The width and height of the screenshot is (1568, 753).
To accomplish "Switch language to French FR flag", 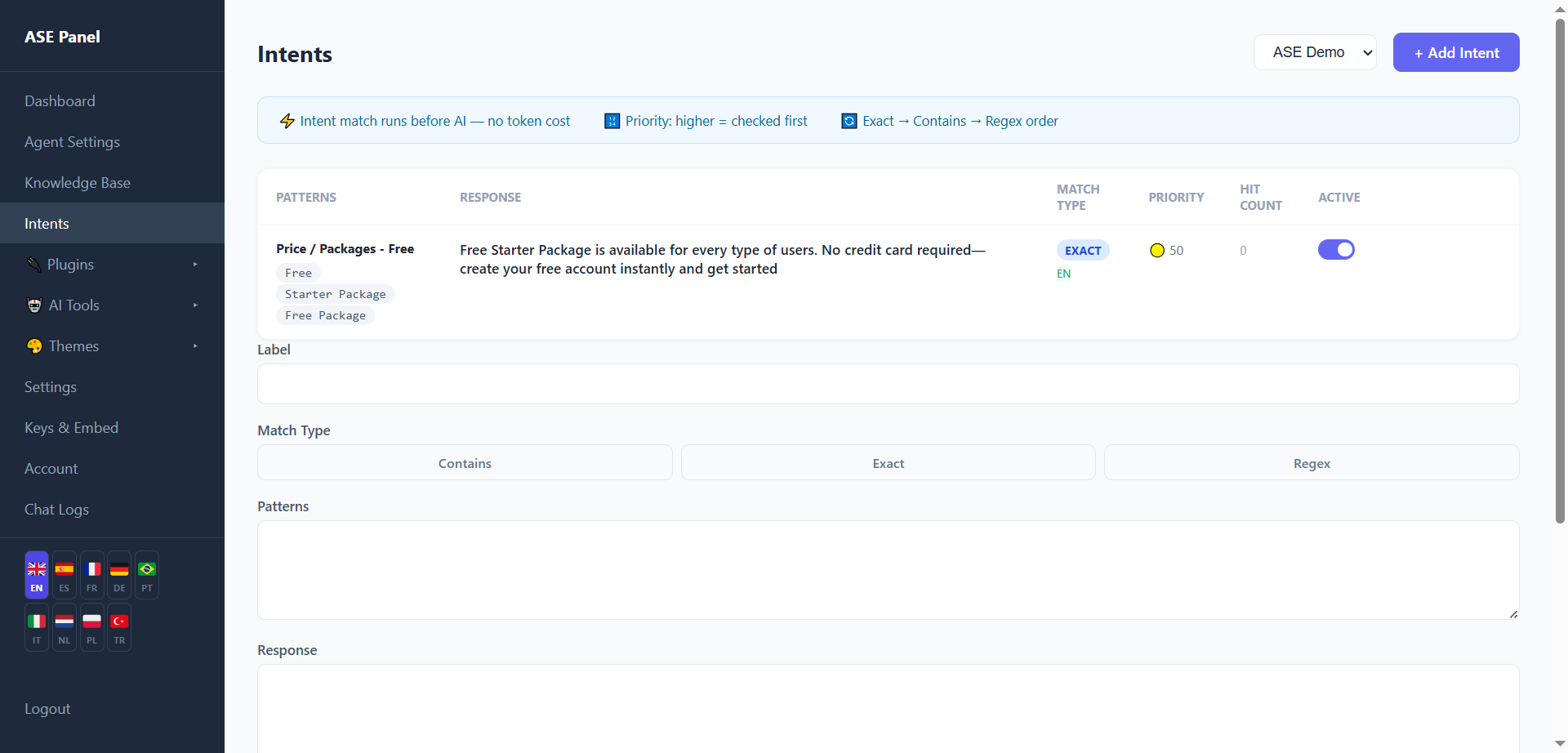I will (92, 575).
